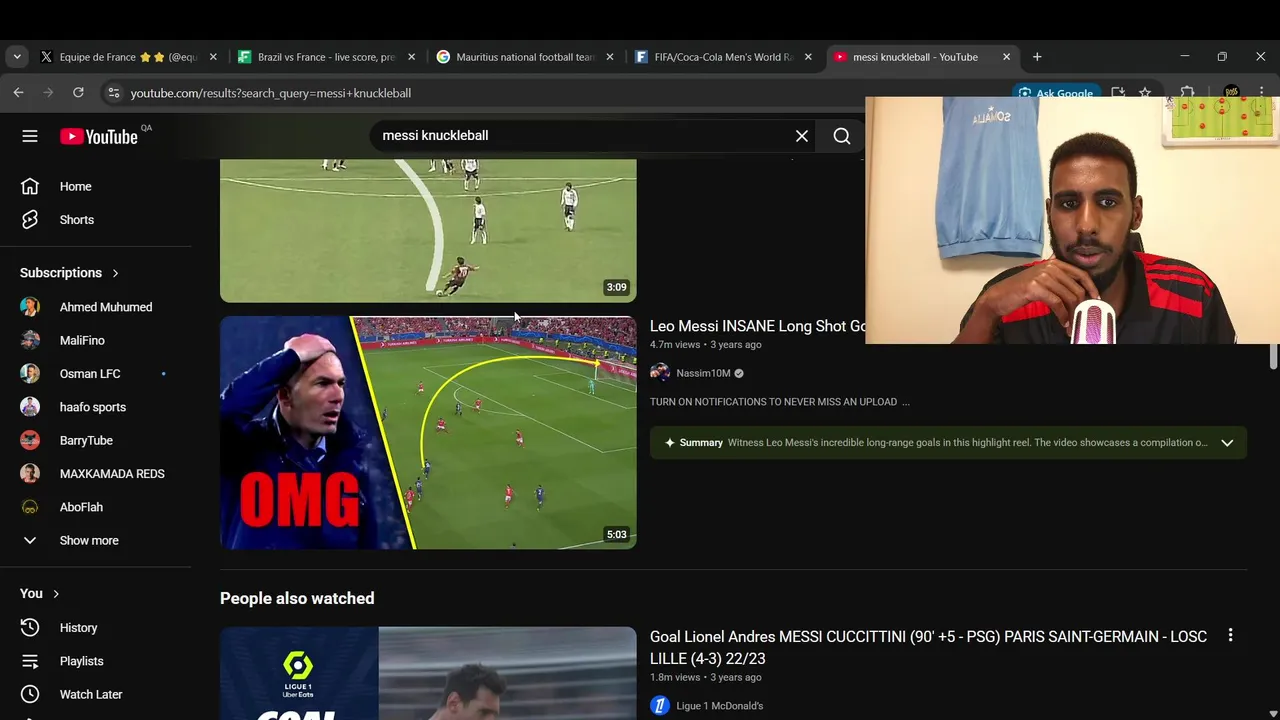This screenshot has width=1280, height=720.
Task: Reload the page with refresh icon
Action: click(78, 92)
